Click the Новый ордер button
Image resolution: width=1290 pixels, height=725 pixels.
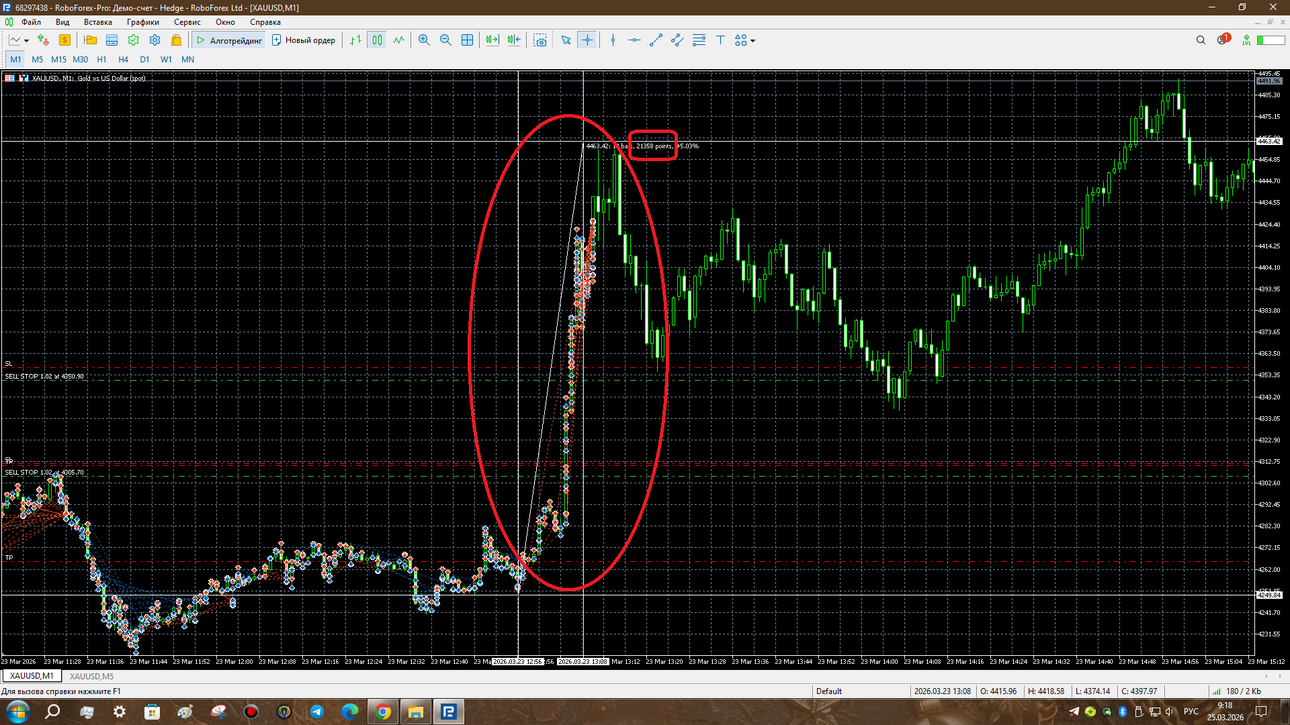(304, 40)
